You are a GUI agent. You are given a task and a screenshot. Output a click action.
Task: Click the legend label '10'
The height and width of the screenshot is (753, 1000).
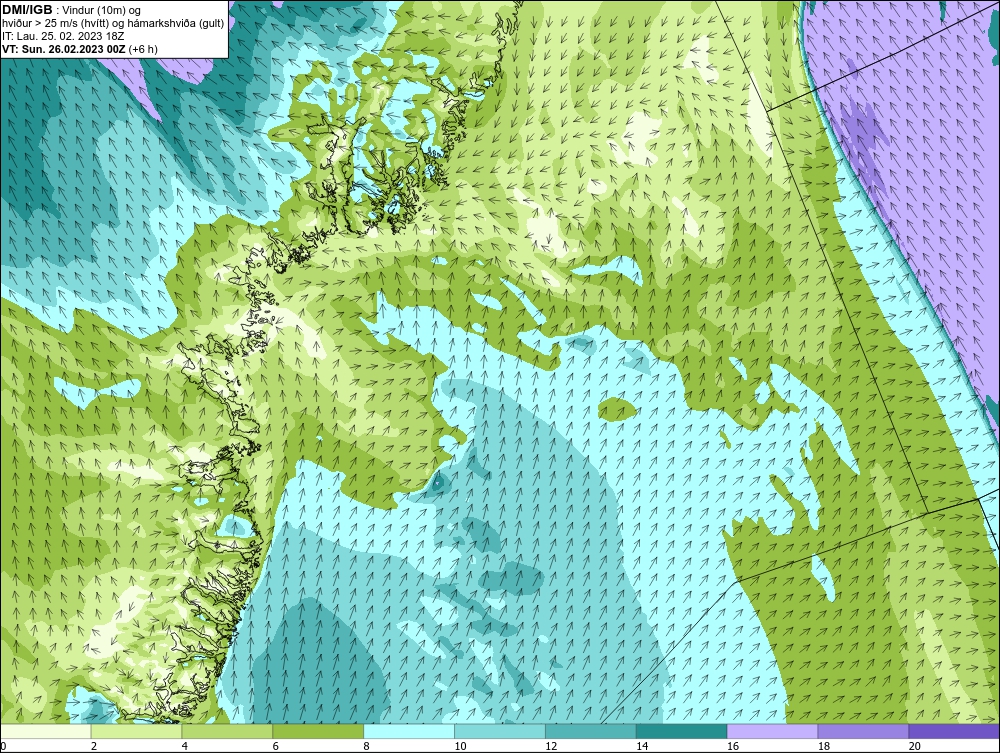pos(460,747)
